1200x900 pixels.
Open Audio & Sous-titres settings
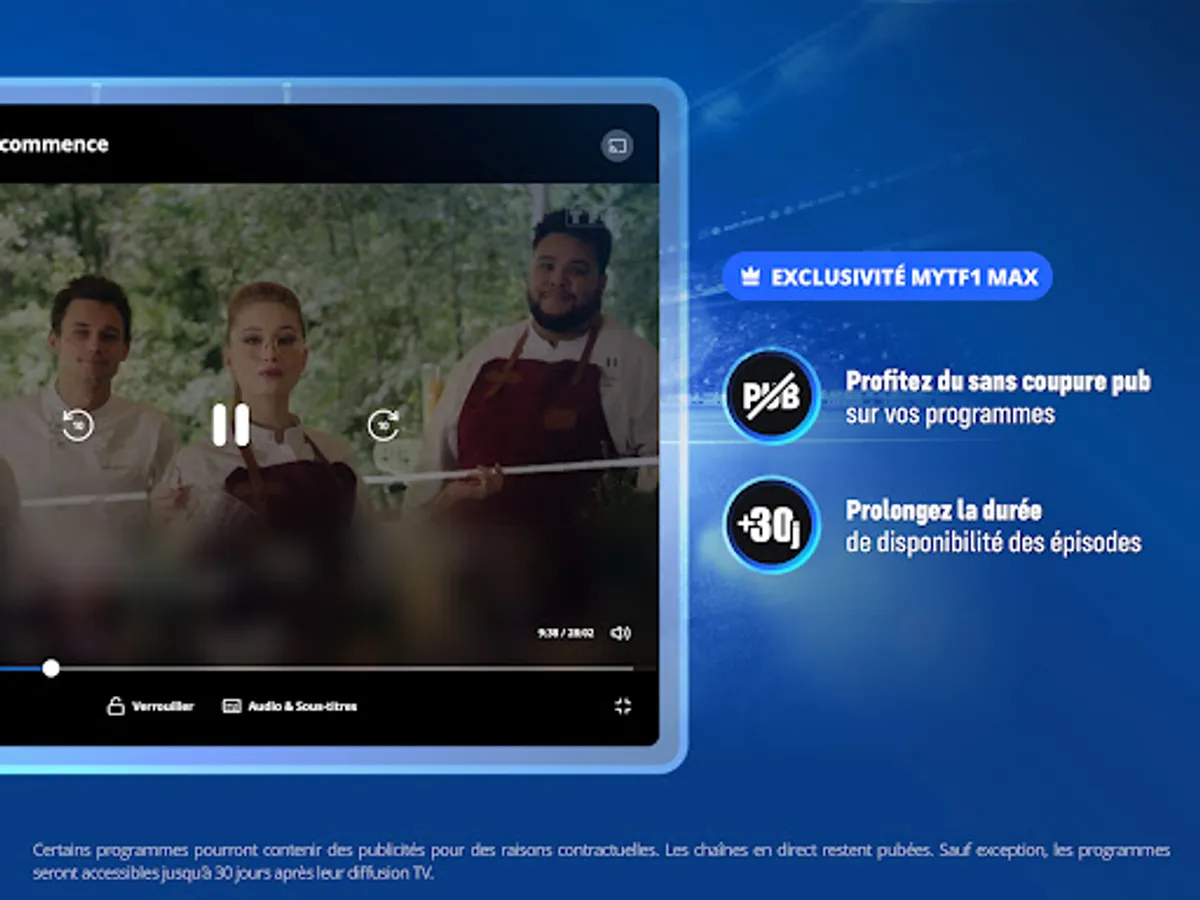pos(289,706)
